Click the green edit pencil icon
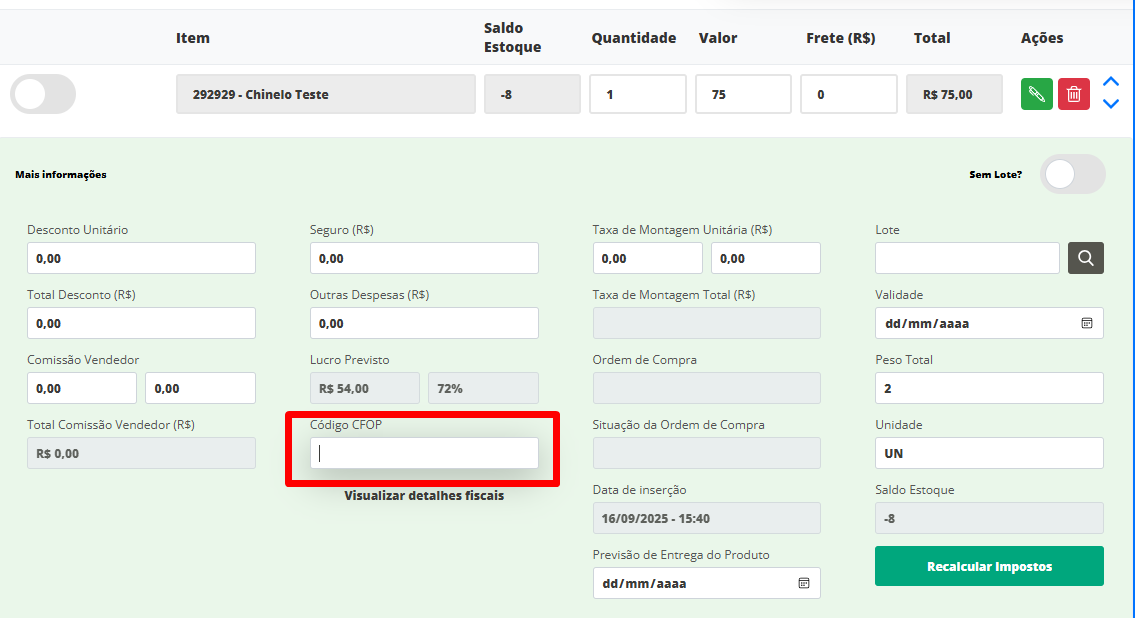The height and width of the screenshot is (618, 1135). click(x=1036, y=94)
